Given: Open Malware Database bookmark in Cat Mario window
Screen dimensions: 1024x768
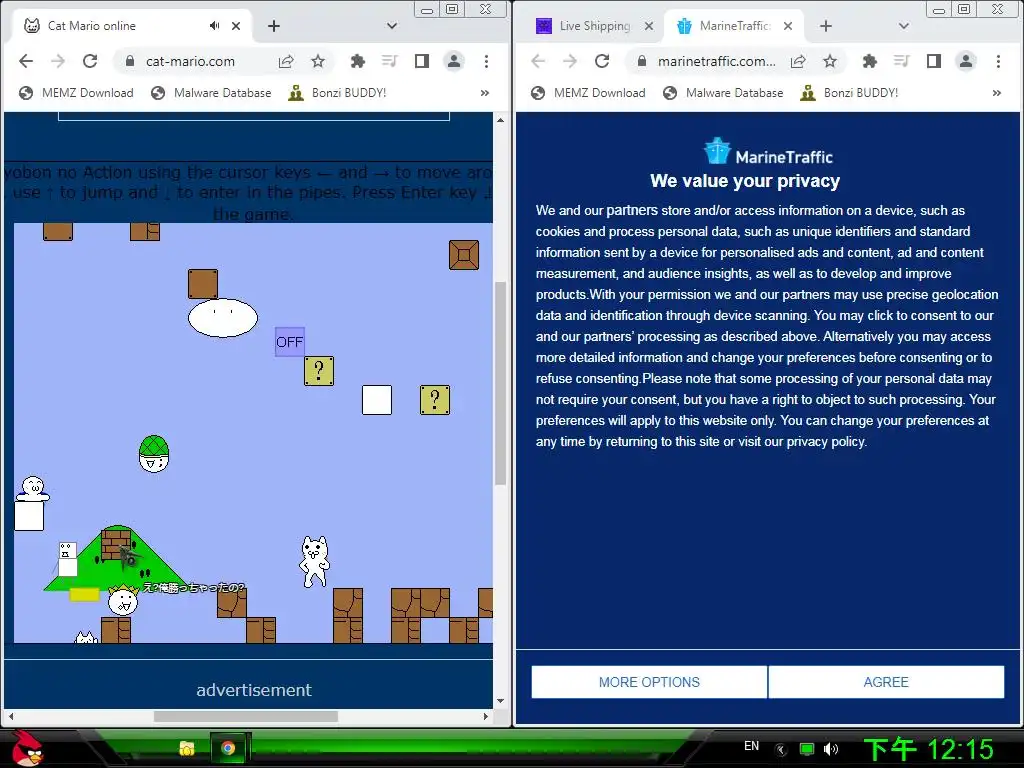Looking at the screenshot, I should tap(211, 93).
